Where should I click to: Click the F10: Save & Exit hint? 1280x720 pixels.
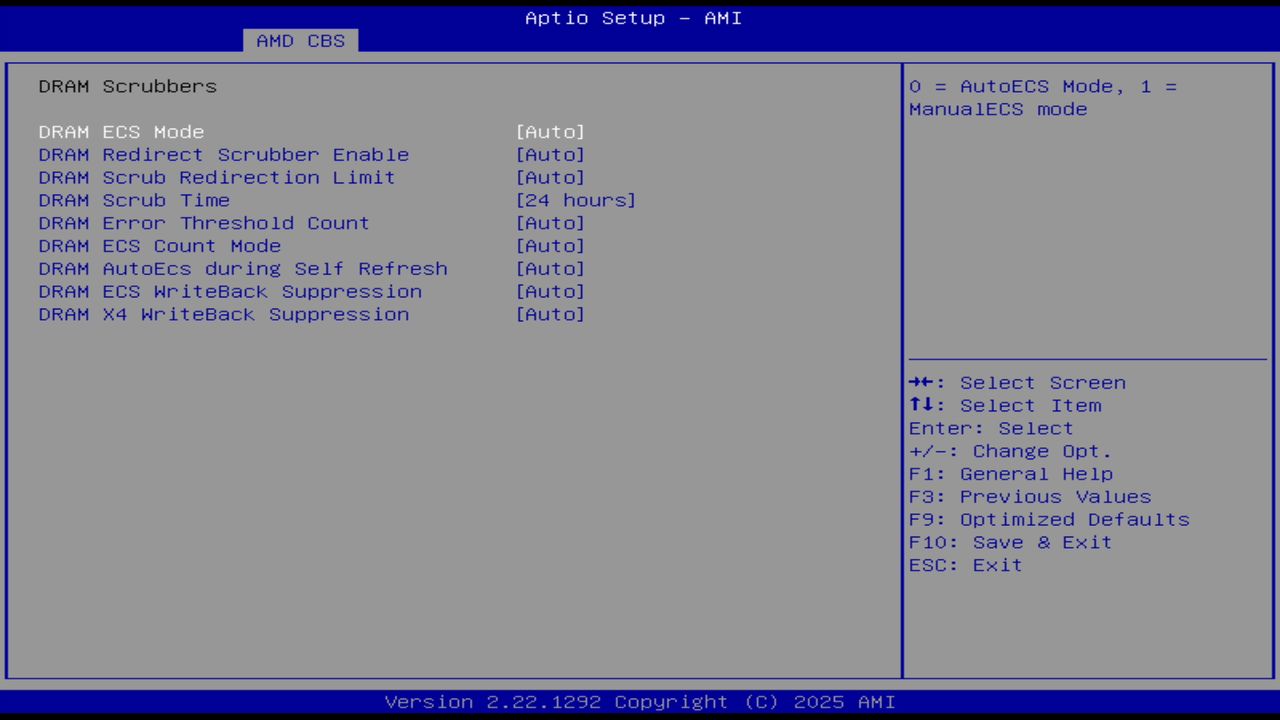(x=1010, y=542)
